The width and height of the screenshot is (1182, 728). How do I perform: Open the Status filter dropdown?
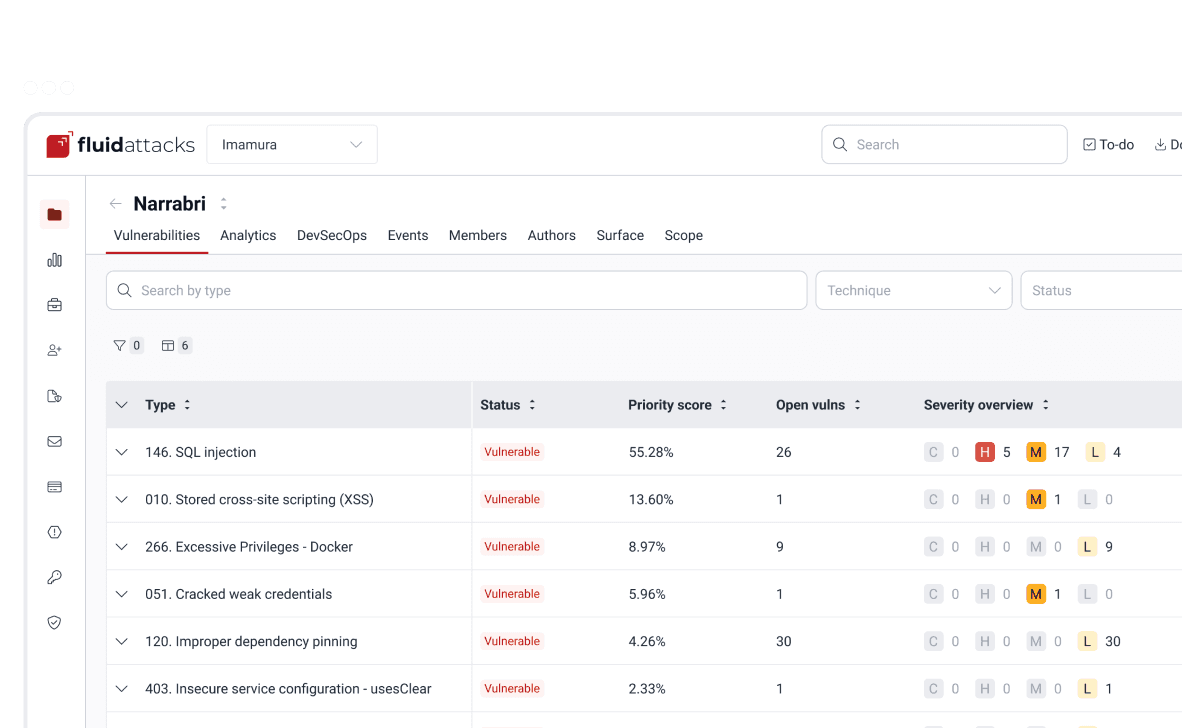(x=1101, y=290)
